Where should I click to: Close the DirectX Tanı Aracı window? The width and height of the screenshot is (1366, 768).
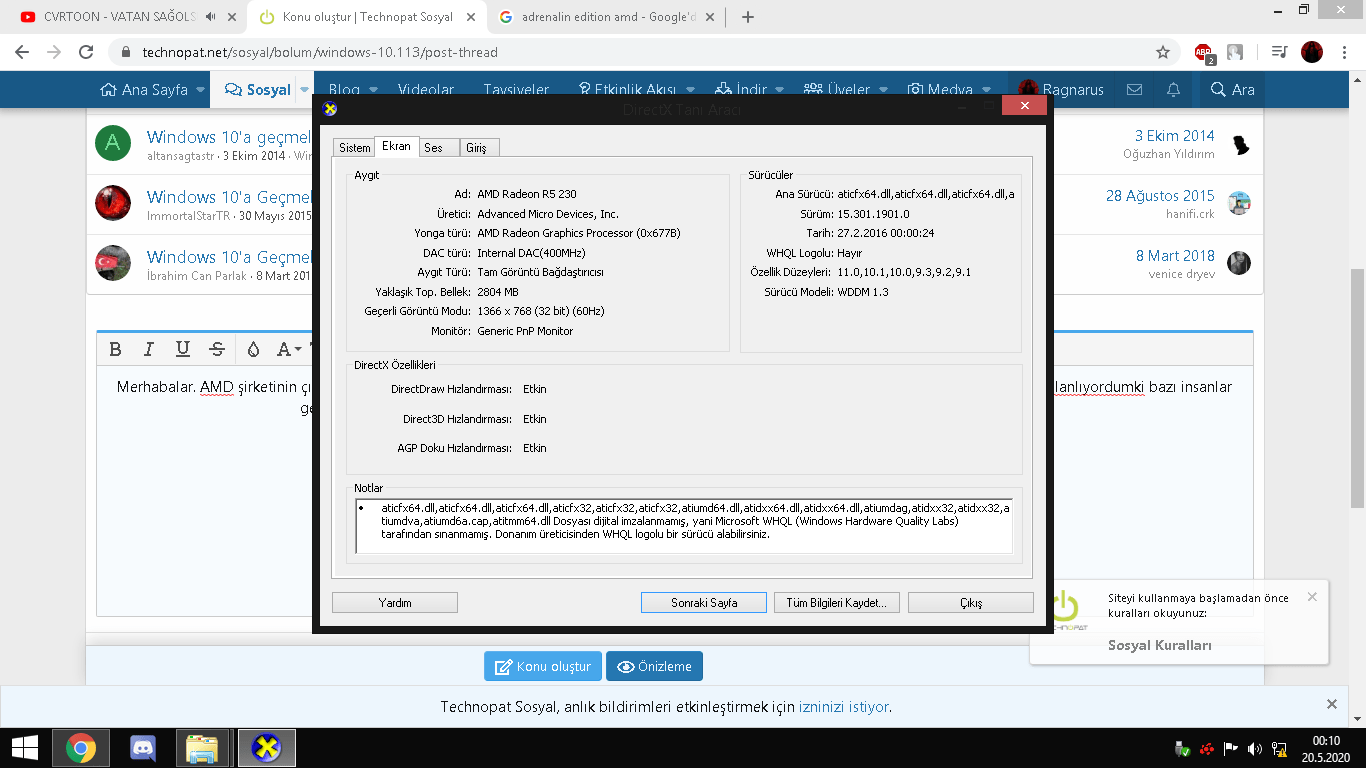point(1024,106)
